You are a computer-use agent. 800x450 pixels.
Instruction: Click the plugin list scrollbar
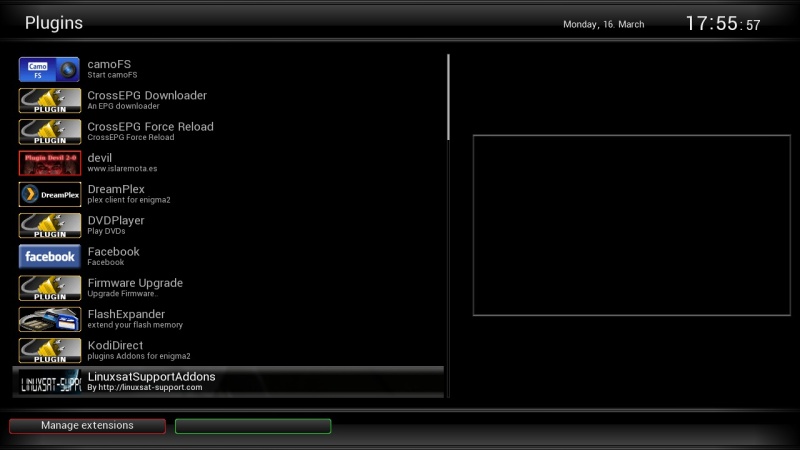point(448,225)
